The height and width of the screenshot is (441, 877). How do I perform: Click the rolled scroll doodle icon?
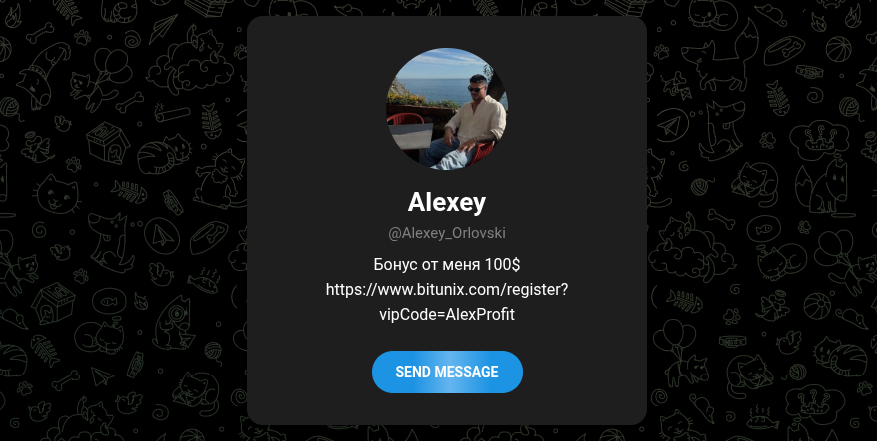[172, 112]
